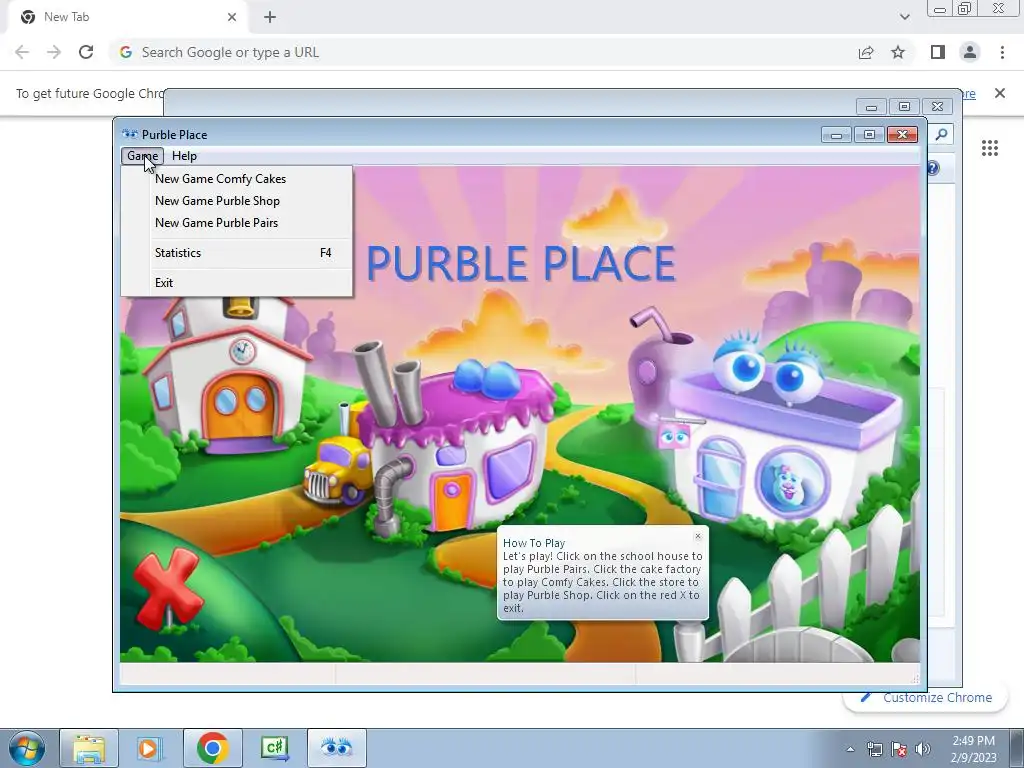Bookmark this tab with the star
This screenshot has height=768, width=1024.
pos(898,52)
